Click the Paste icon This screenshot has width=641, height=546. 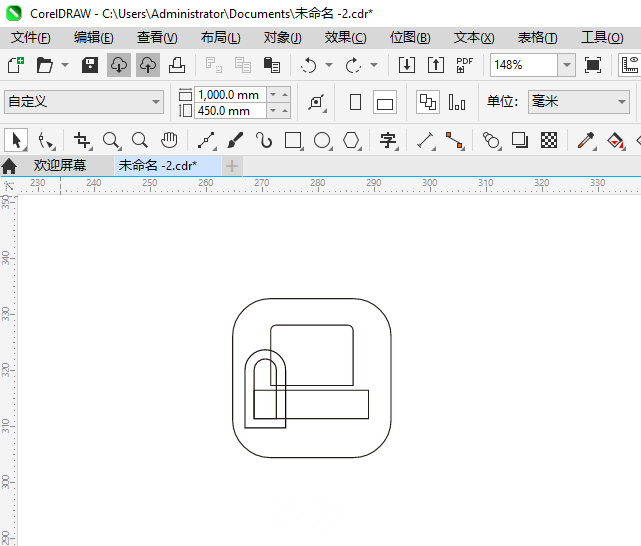coord(272,65)
